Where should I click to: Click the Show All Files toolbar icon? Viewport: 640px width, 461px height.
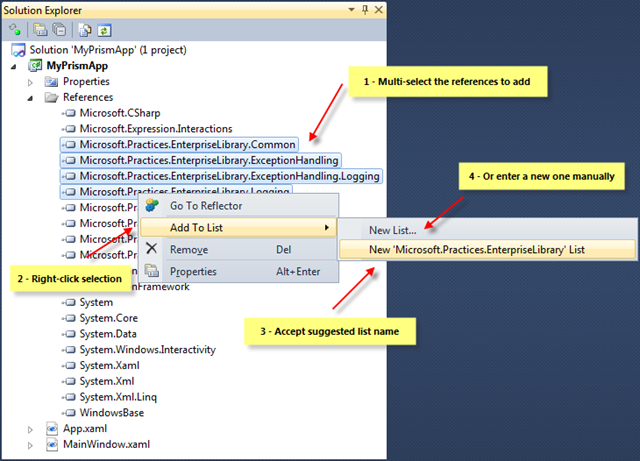click(x=85, y=30)
